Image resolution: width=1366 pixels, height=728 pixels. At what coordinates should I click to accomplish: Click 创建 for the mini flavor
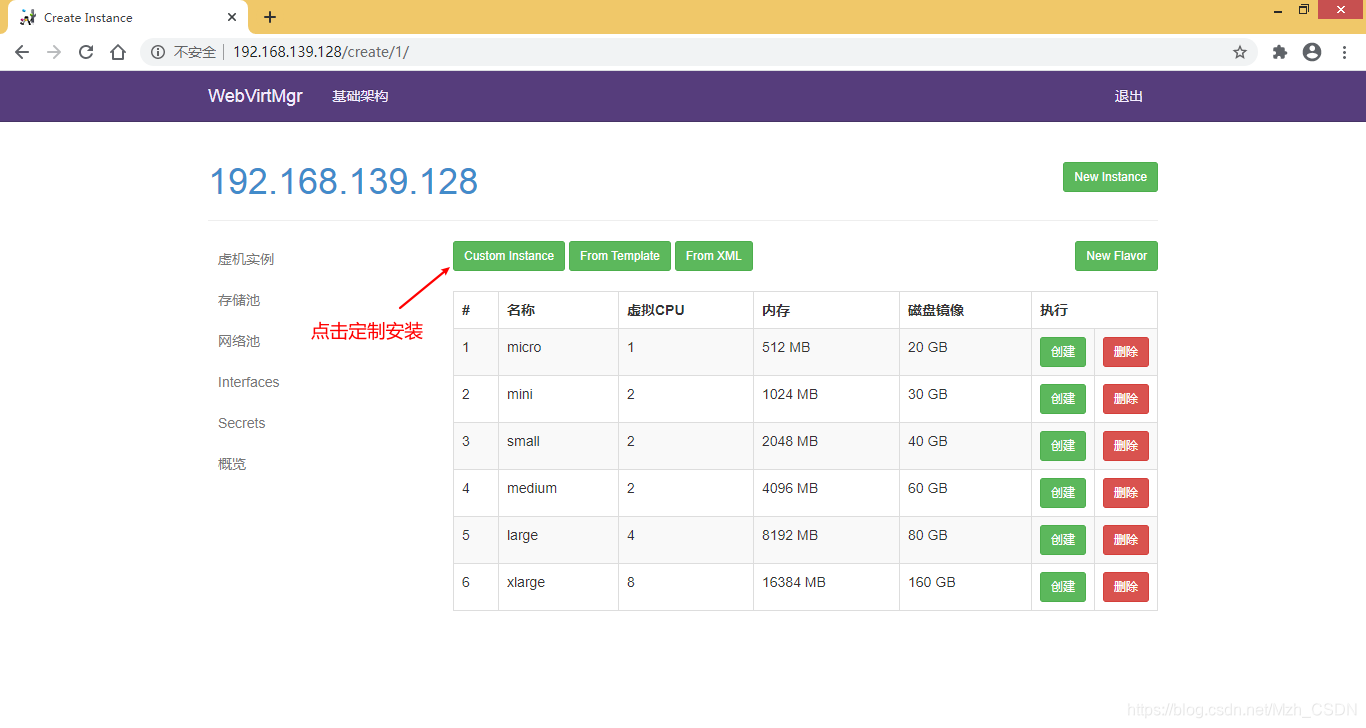tap(1063, 399)
